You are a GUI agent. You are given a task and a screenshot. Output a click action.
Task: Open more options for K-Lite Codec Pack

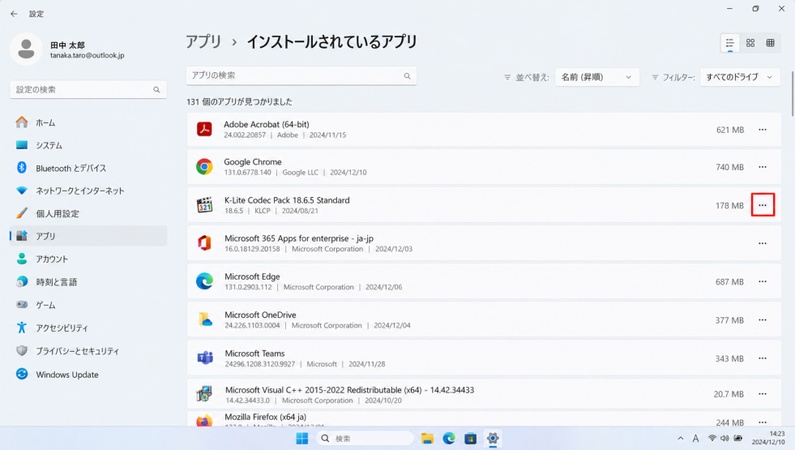[x=763, y=205]
